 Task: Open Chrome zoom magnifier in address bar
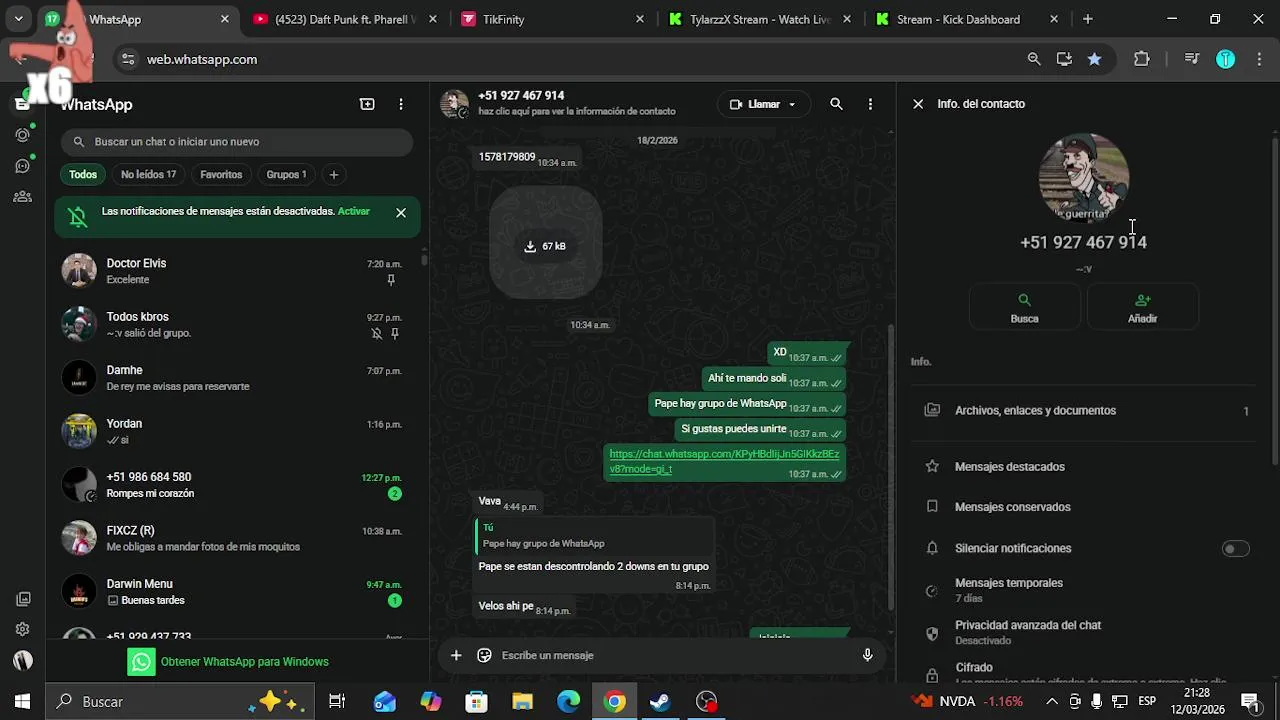(x=1034, y=59)
